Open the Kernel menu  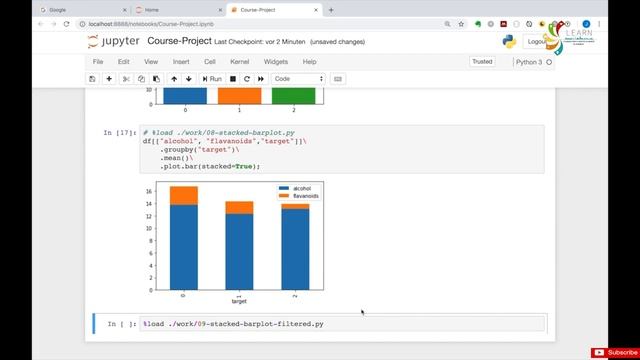click(240, 62)
